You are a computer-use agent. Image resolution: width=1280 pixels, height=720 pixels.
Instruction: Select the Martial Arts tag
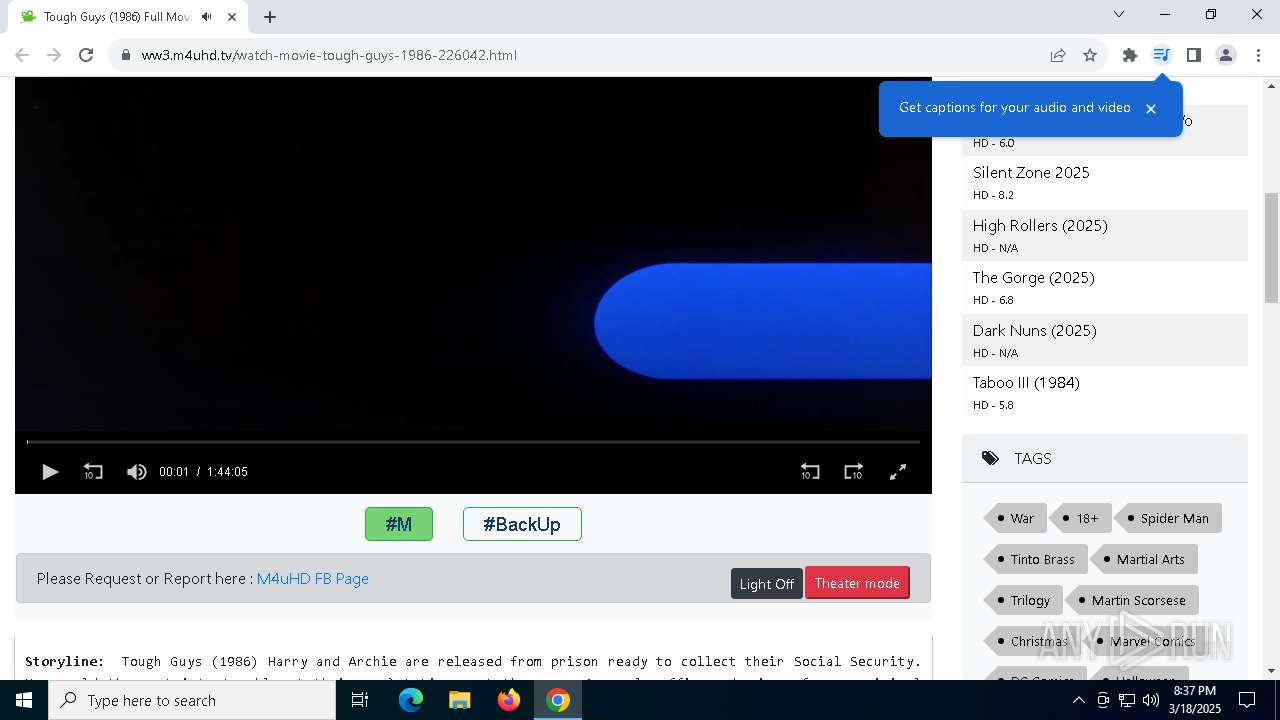click(1144, 559)
